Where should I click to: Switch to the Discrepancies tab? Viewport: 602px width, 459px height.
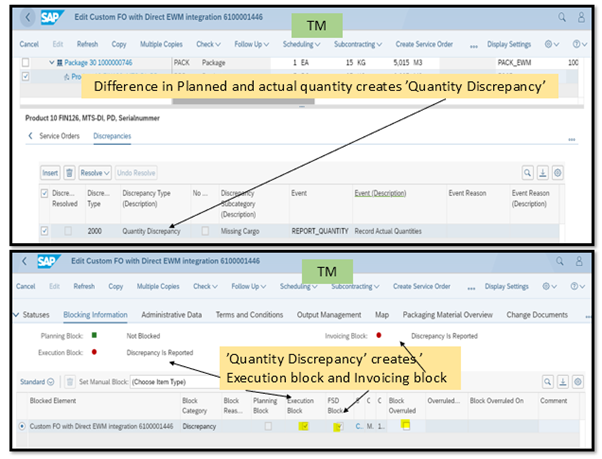click(x=112, y=135)
